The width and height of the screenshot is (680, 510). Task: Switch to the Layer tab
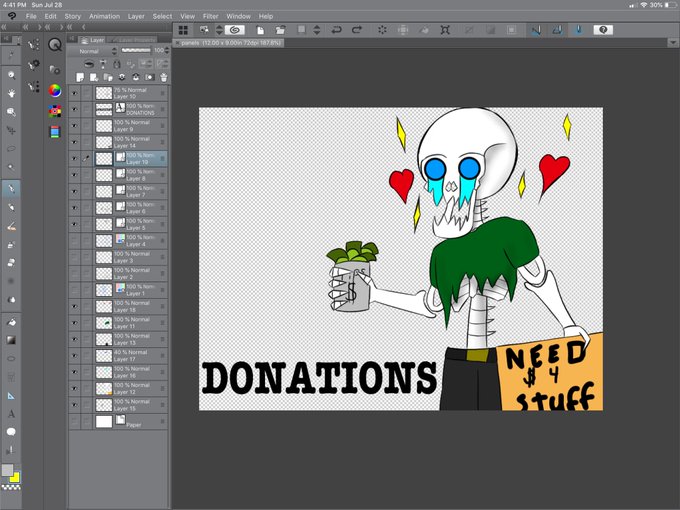[92, 40]
